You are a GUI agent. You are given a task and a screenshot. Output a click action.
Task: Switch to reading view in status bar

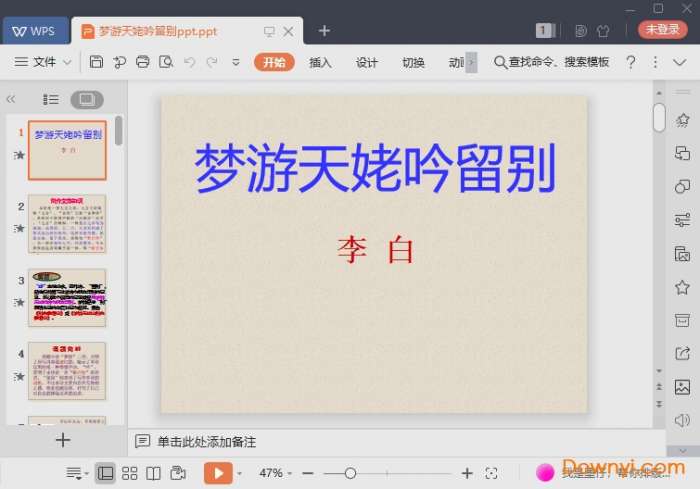(x=153, y=473)
